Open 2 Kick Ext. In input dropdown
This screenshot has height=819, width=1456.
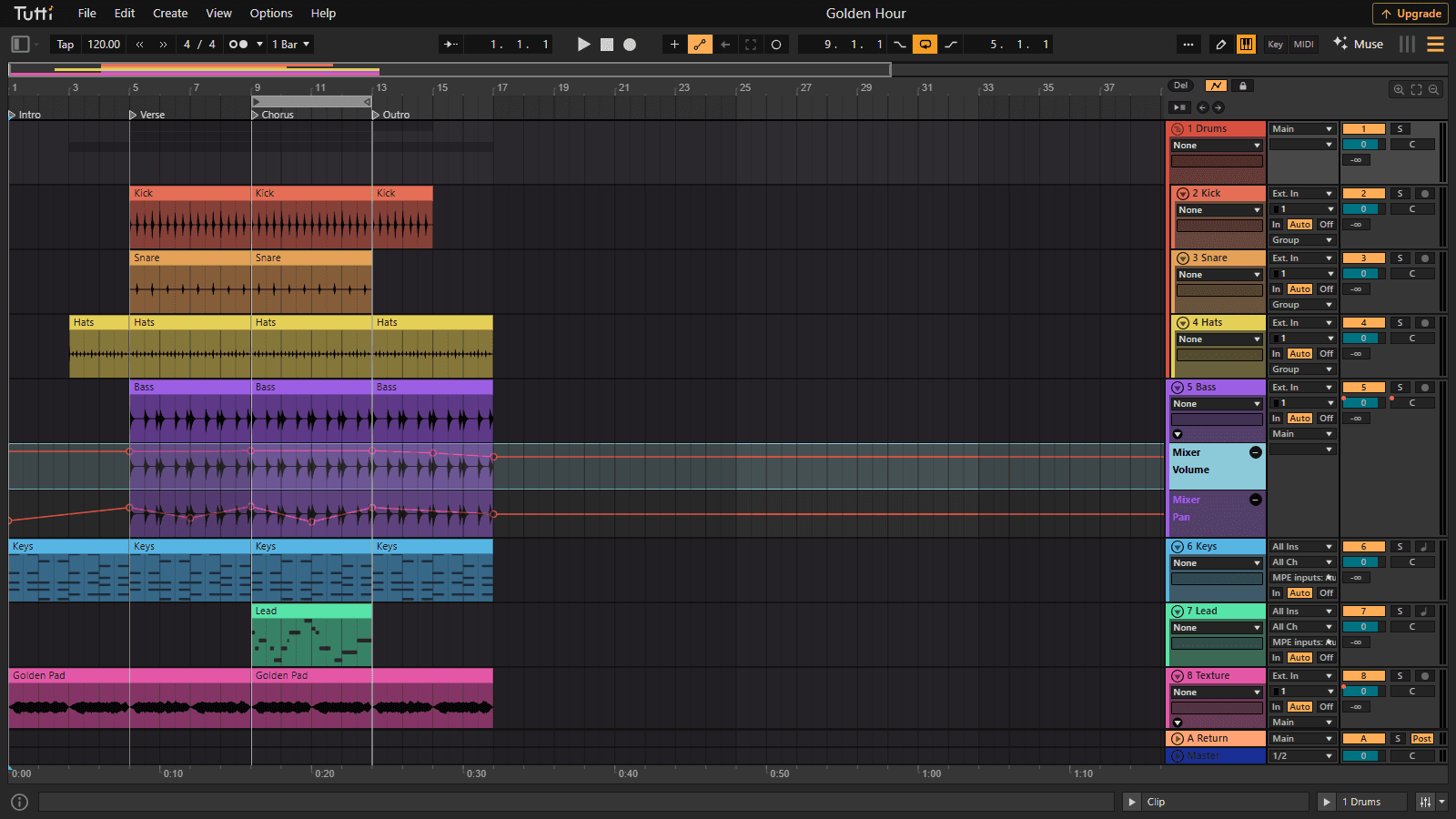1302,194
